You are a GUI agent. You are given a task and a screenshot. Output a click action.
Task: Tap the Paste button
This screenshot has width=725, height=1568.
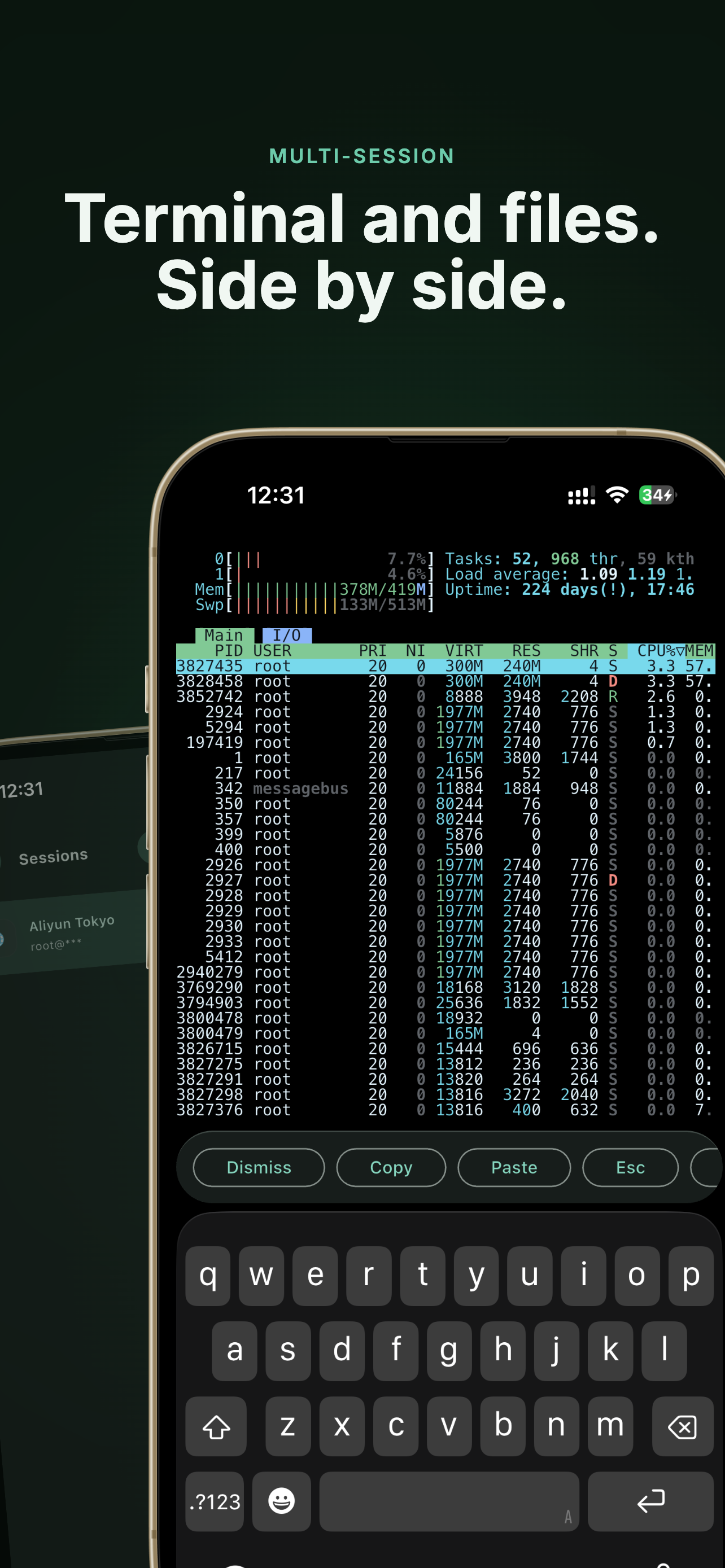(x=514, y=1167)
